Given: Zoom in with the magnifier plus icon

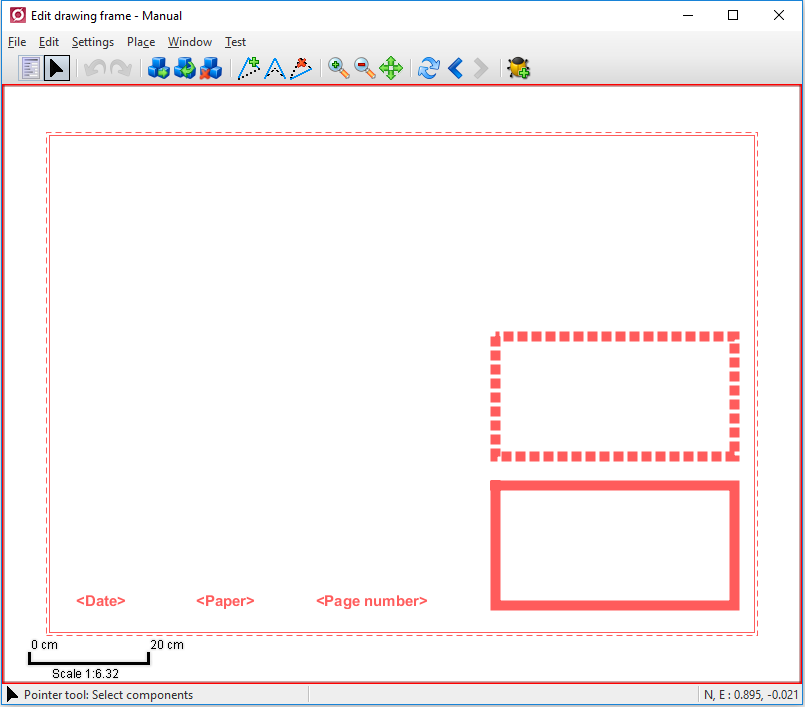Looking at the screenshot, I should coord(338,68).
